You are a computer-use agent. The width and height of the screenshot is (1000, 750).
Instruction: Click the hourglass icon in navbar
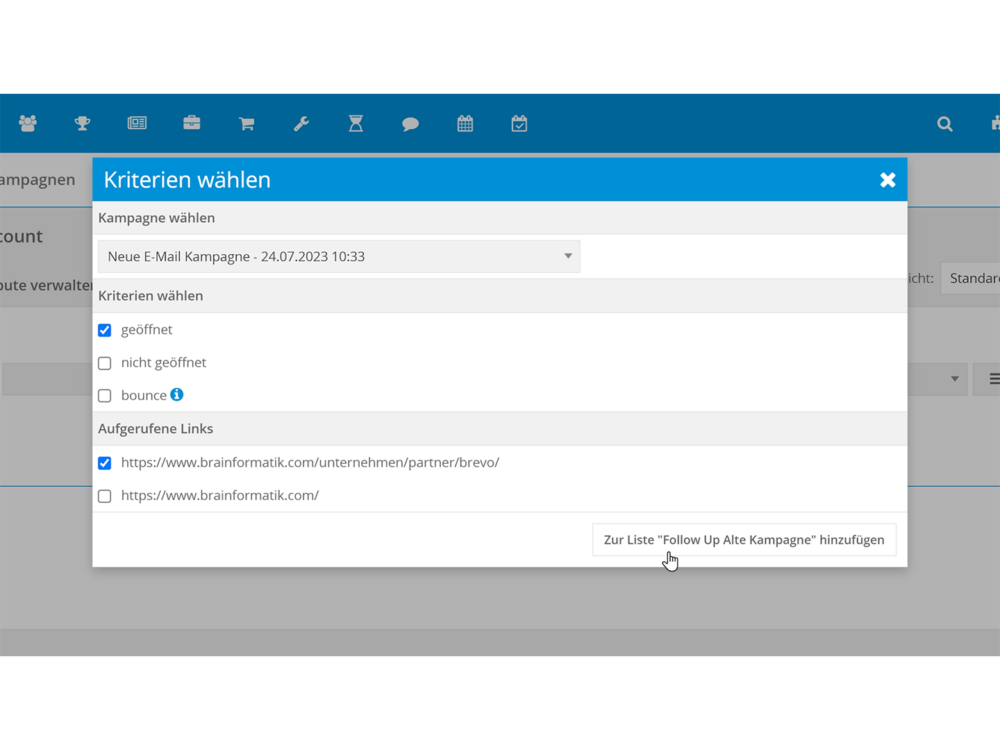pos(356,124)
